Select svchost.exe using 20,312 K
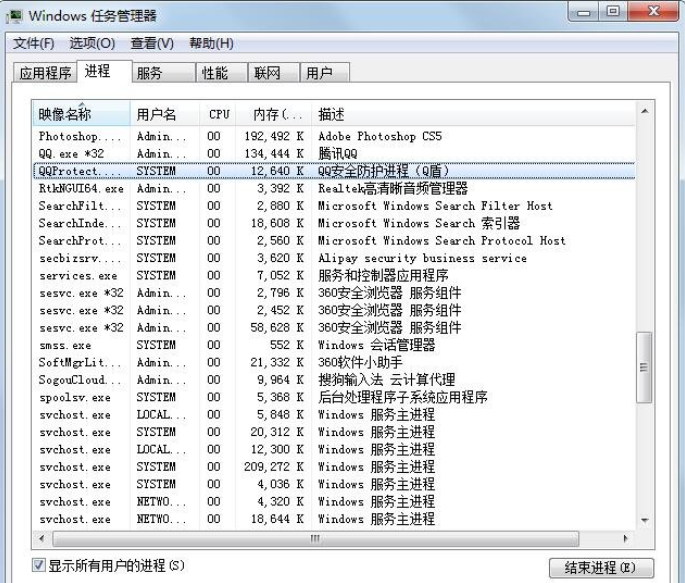This screenshot has width=685, height=583. coord(334,432)
